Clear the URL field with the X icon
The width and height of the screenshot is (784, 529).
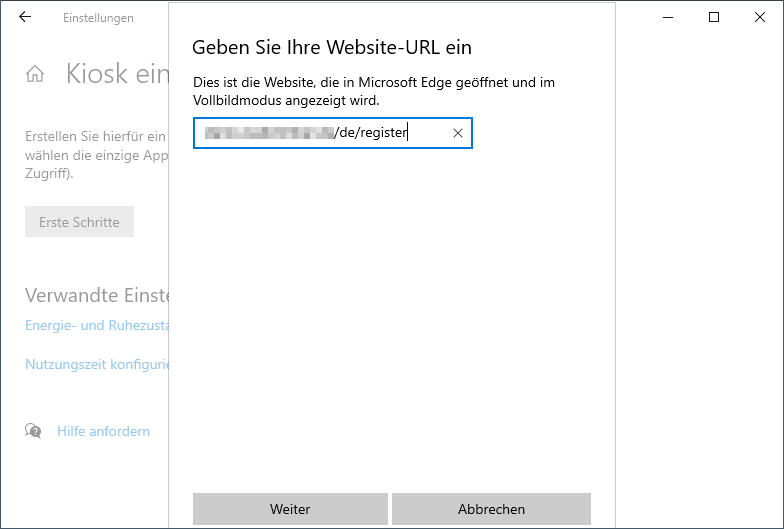click(x=458, y=133)
